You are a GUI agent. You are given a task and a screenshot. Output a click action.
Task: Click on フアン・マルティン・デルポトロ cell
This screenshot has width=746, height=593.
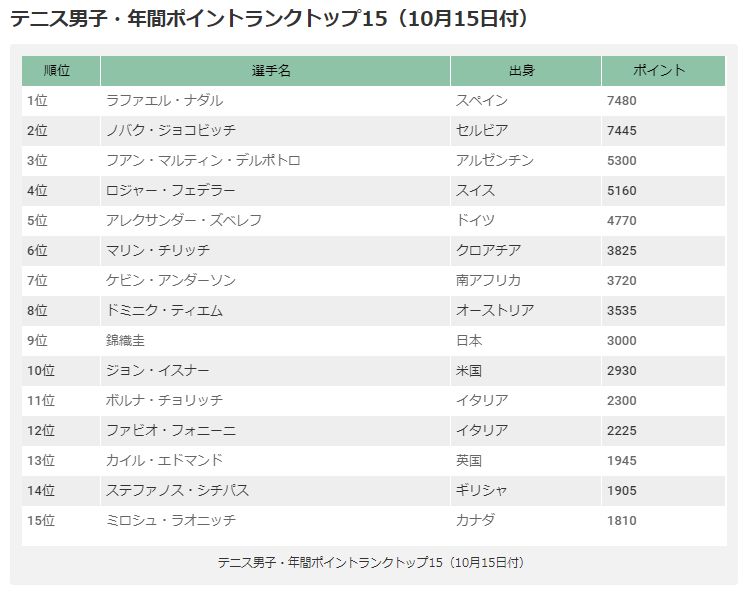(x=275, y=161)
